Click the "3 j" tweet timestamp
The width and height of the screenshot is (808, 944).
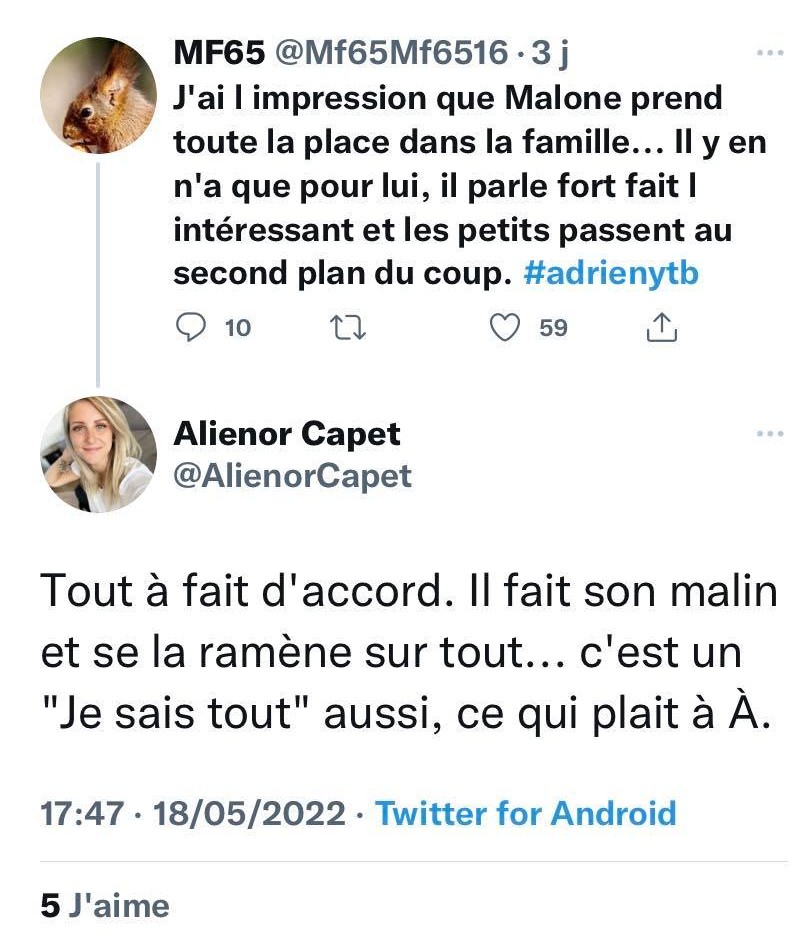550,52
